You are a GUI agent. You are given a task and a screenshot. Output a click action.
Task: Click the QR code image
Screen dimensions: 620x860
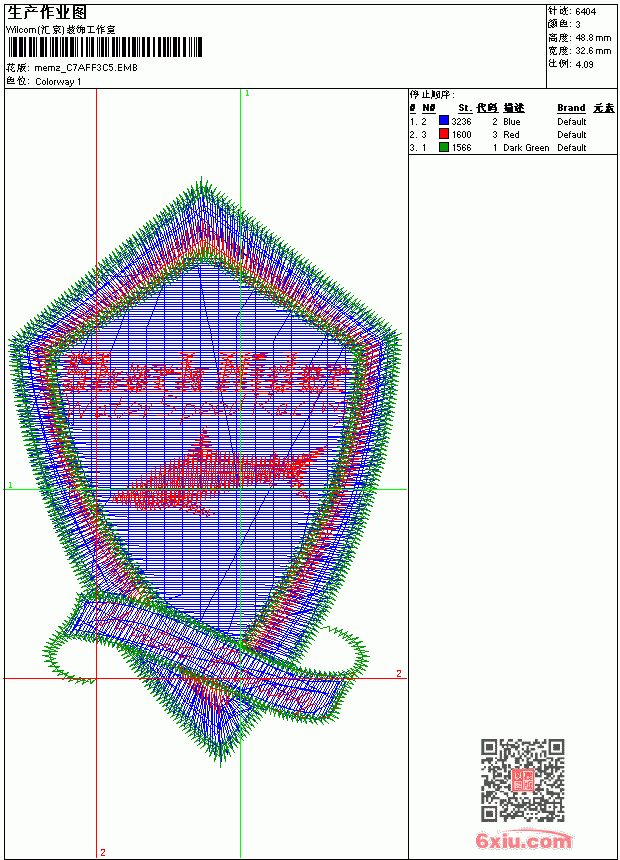[523, 780]
